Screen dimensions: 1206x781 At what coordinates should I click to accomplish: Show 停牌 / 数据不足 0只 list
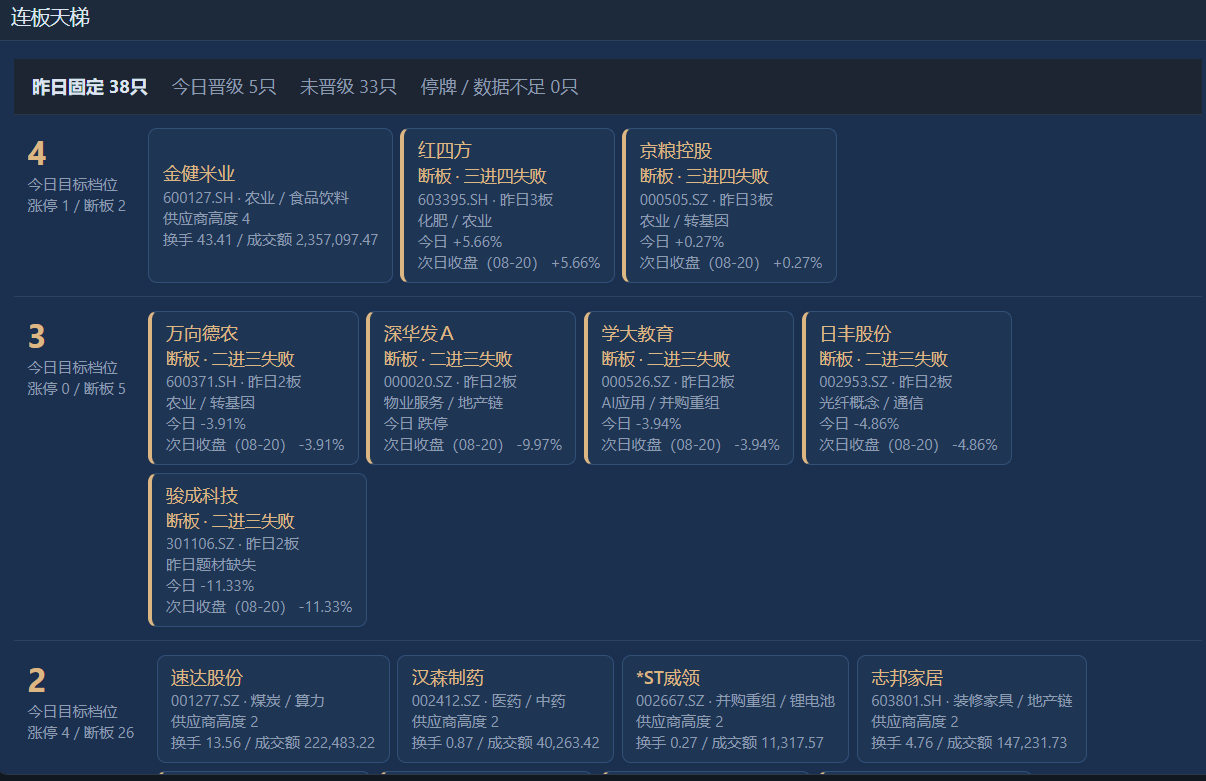click(499, 87)
